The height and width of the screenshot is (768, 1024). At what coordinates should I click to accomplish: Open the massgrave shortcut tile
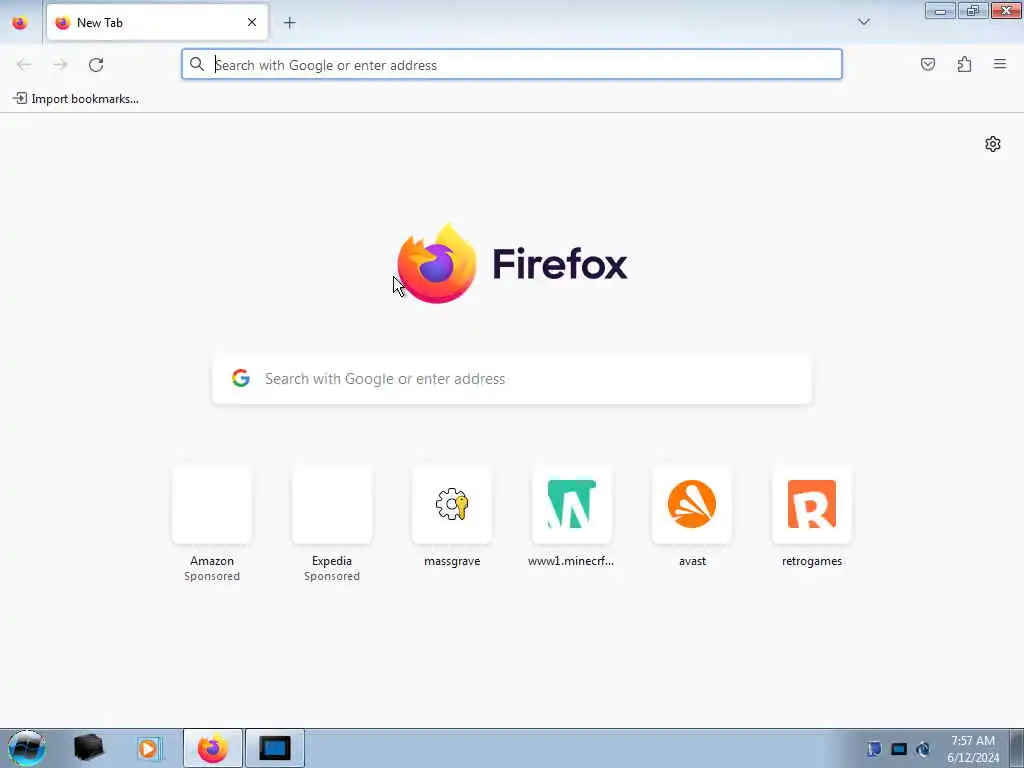[x=452, y=504]
